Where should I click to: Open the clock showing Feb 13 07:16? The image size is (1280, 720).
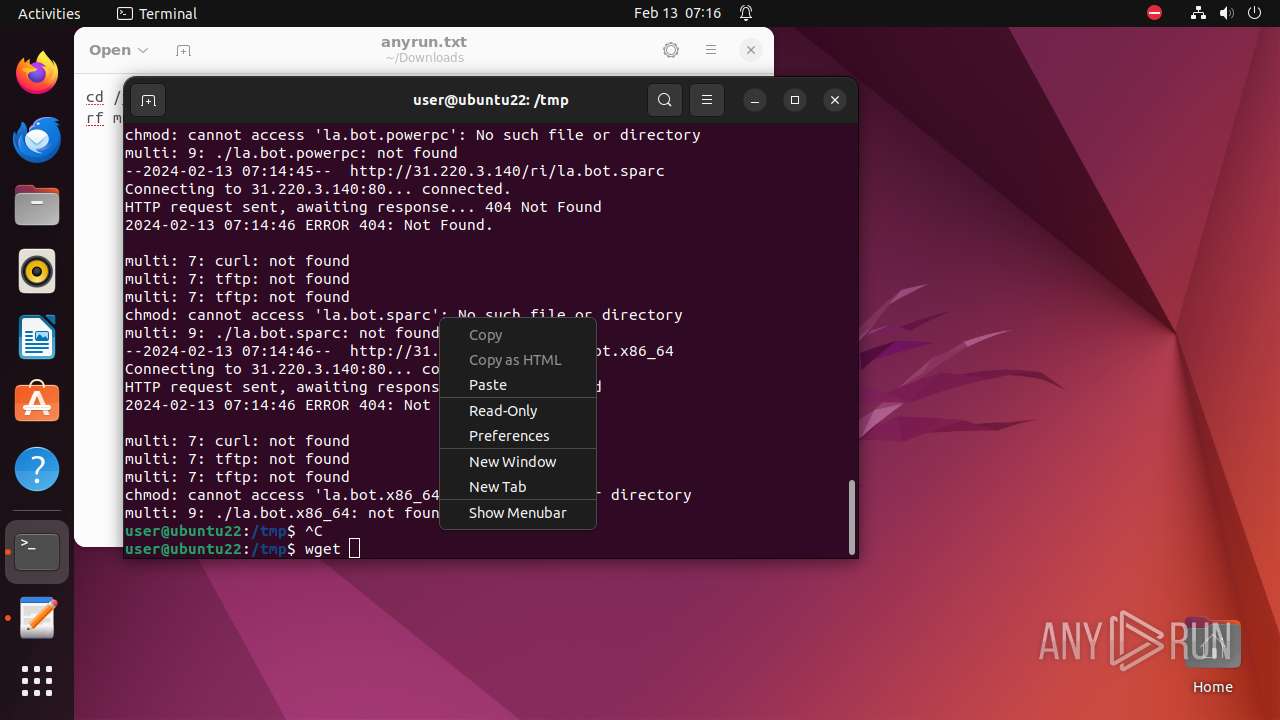[x=677, y=13]
